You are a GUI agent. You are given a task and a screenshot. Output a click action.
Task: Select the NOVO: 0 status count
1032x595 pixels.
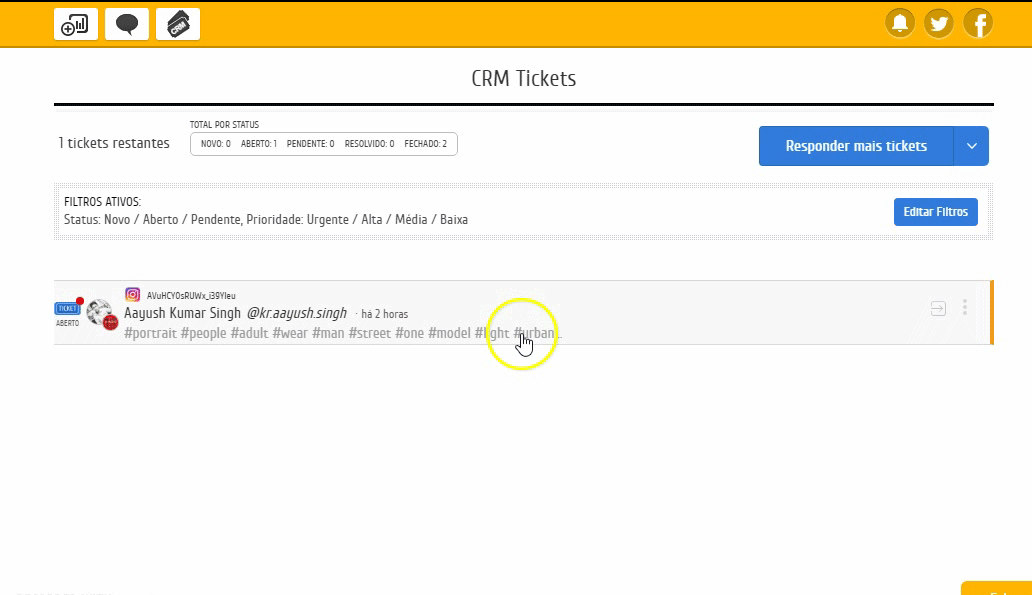coord(215,144)
